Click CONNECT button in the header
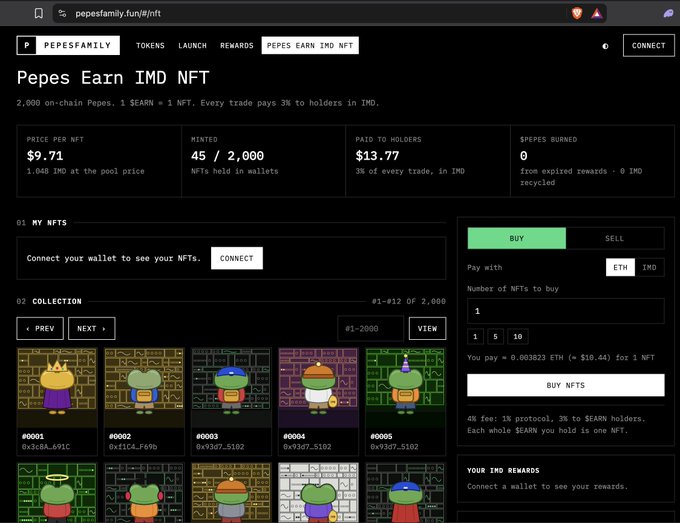 (649, 46)
